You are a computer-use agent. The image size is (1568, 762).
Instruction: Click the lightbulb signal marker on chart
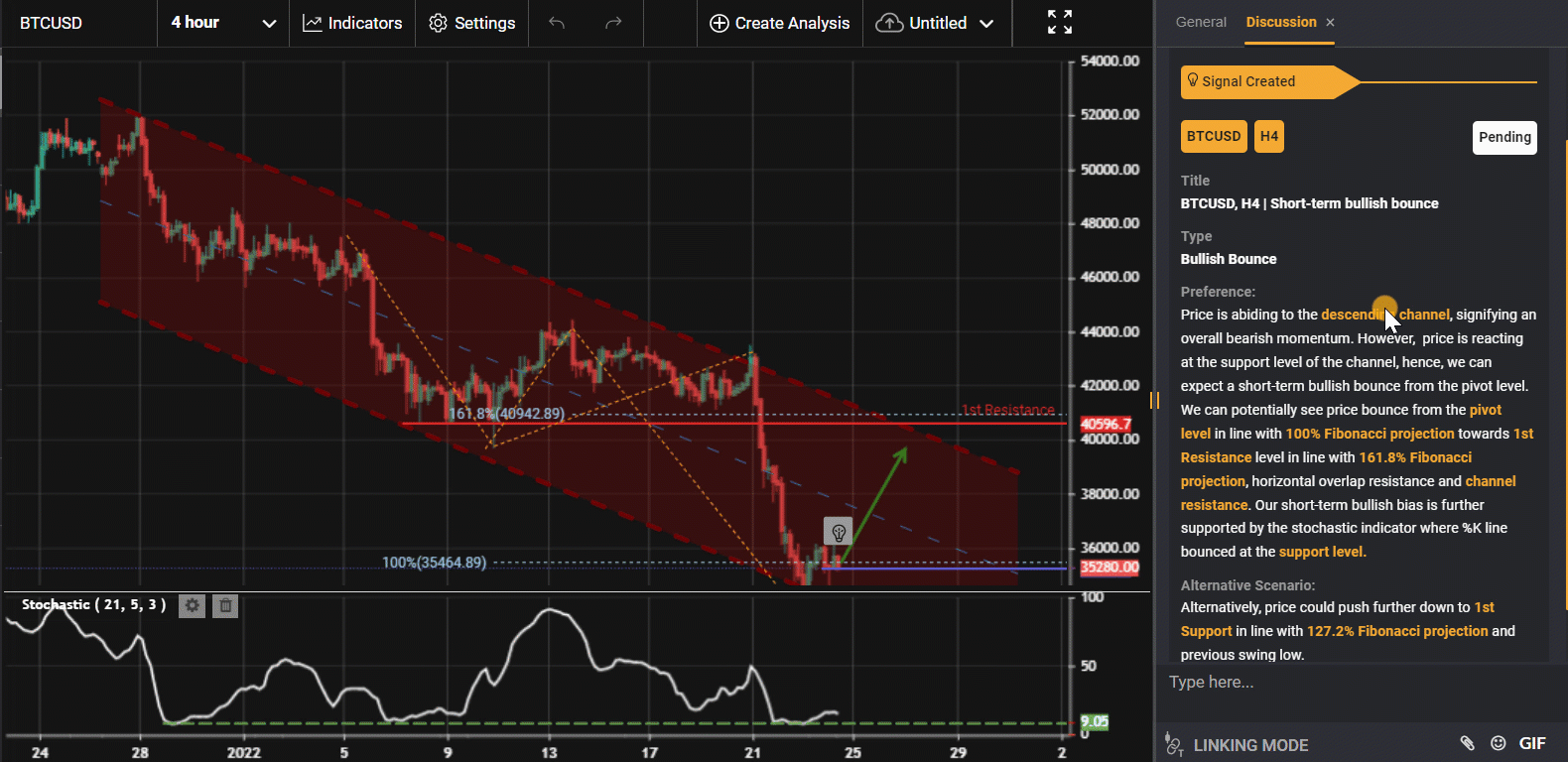pyautogui.click(x=838, y=532)
